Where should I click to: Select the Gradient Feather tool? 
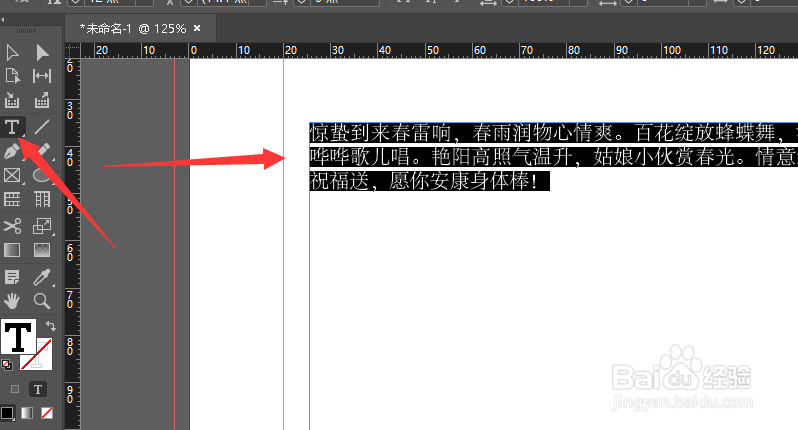42,250
